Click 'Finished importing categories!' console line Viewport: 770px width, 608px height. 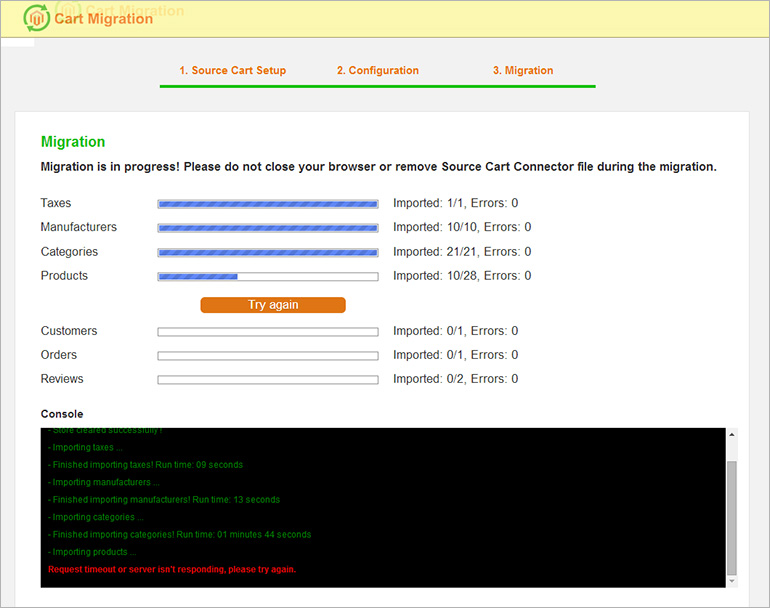click(179, 534)
